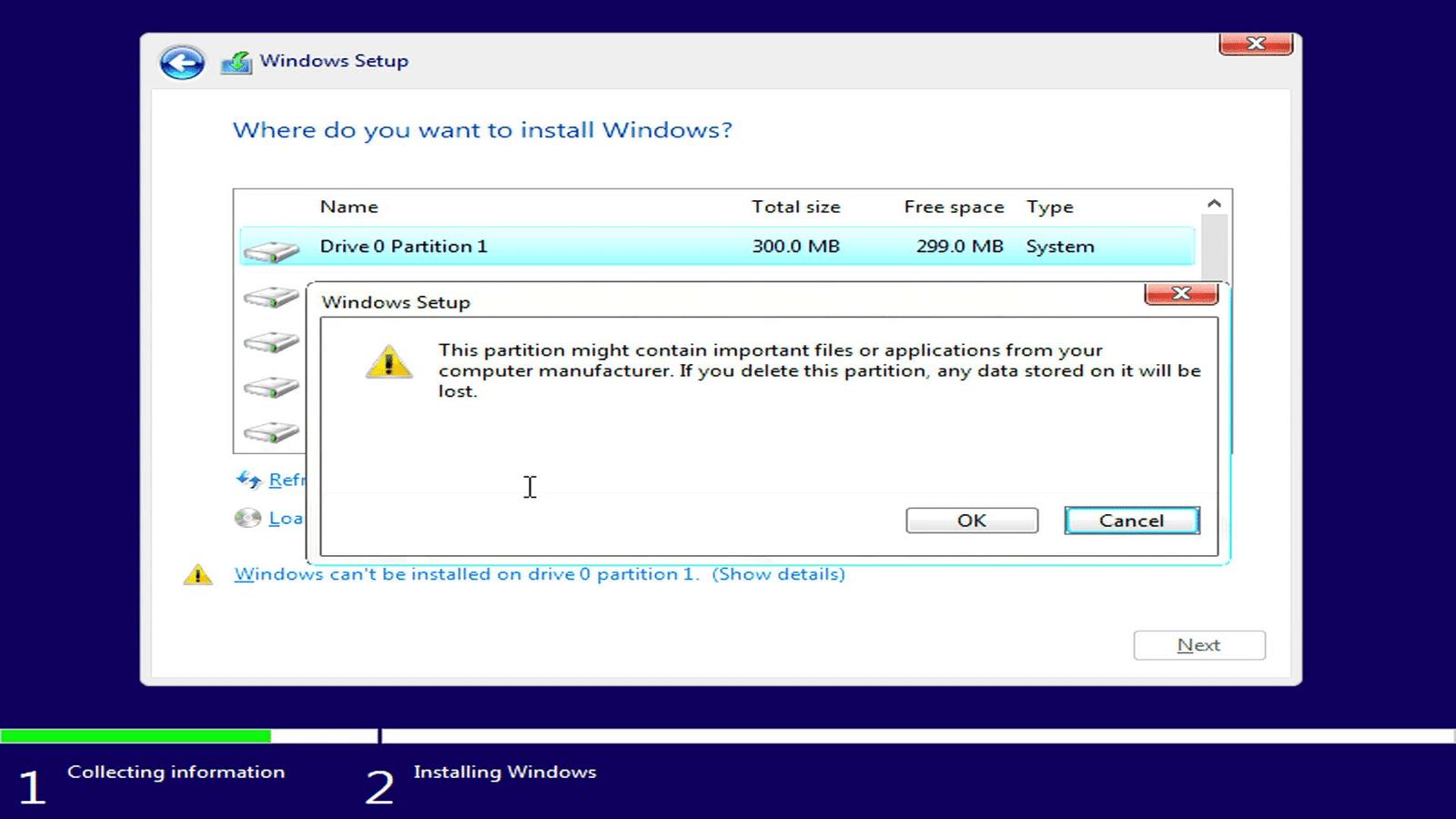Click the partition list scroll up arrow
1456x819 pixels.
(x=1214, y=204)
